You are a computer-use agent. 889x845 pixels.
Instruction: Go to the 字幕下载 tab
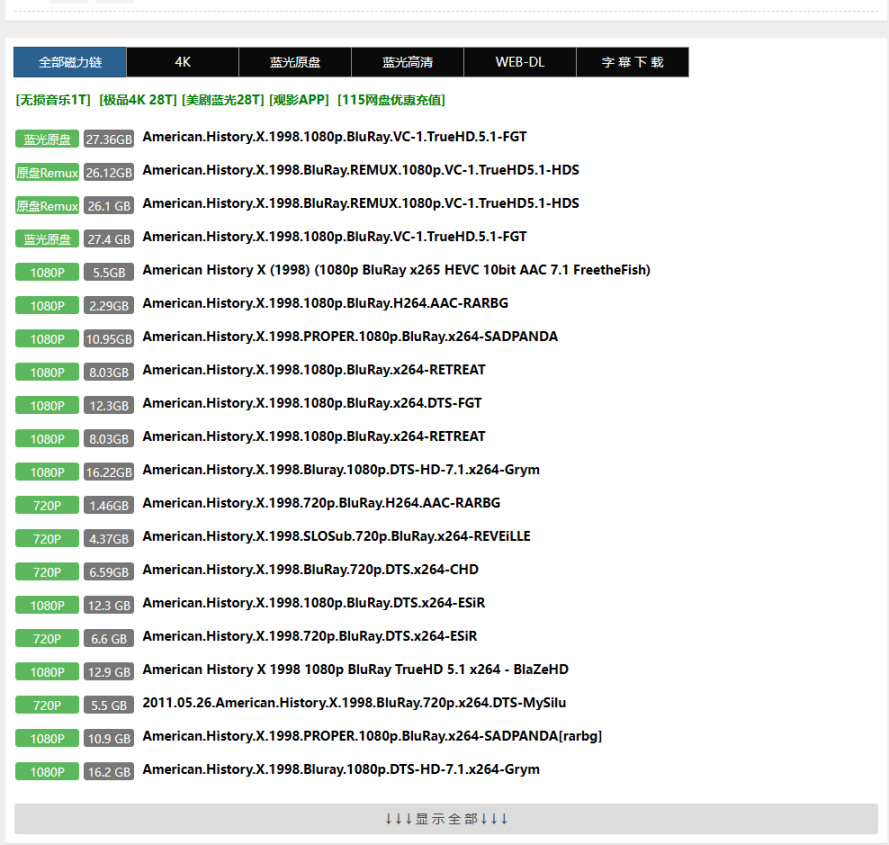pos(633,62)
